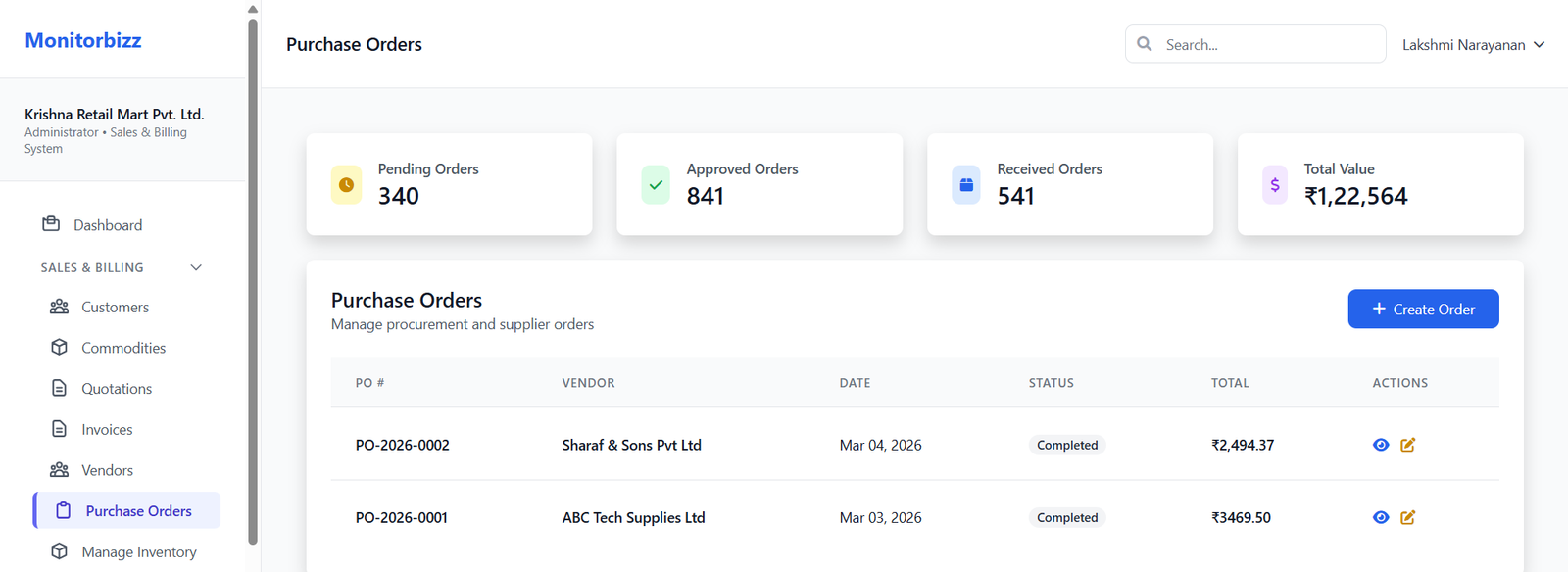Click the Pending Orders clock icon
Image resolution: width=1568 pixels, height=572 pixels.
(x=346, y=184)
